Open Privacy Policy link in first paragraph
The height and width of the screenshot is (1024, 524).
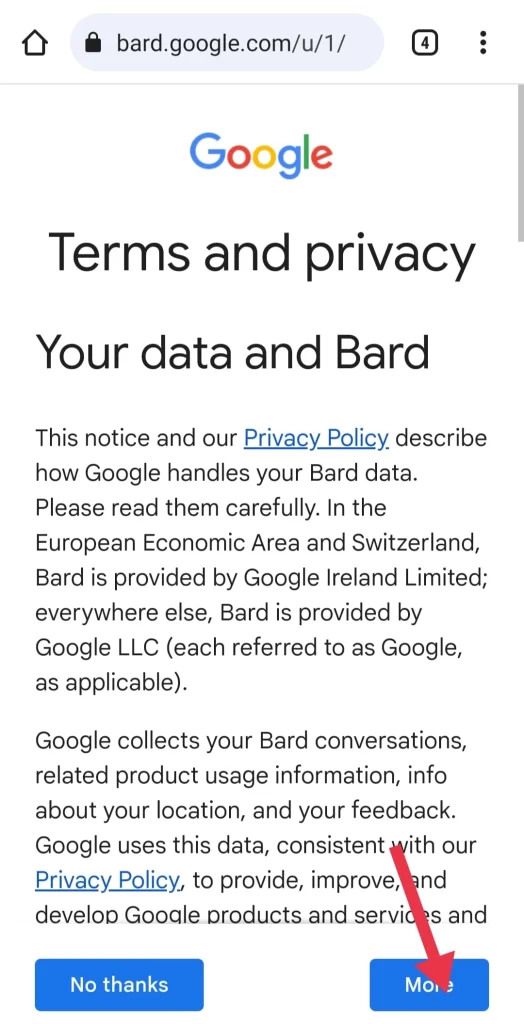coord(316,438)
